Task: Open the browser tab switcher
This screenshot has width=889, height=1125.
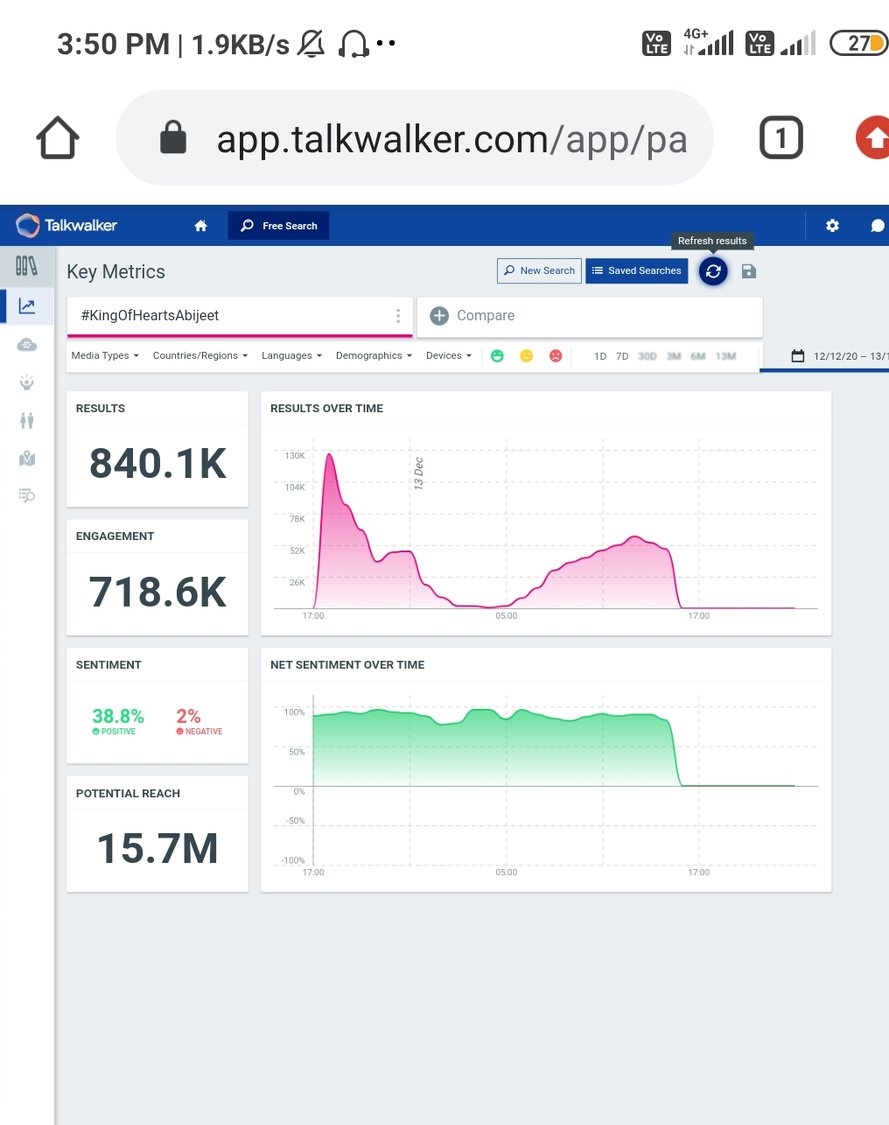Action: click(781, 138)
